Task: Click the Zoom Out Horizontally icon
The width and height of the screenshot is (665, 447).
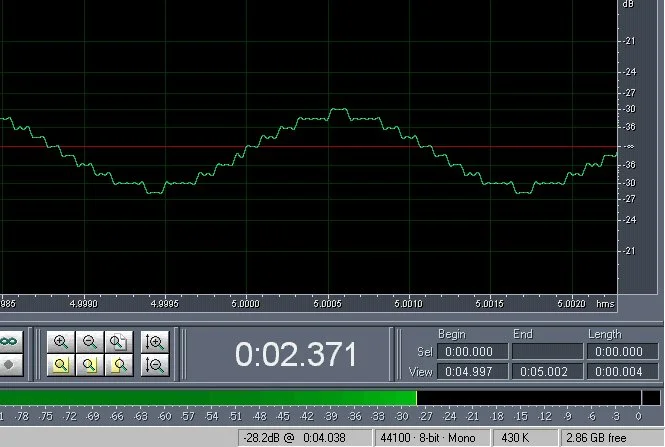Action: pos(90,342)
